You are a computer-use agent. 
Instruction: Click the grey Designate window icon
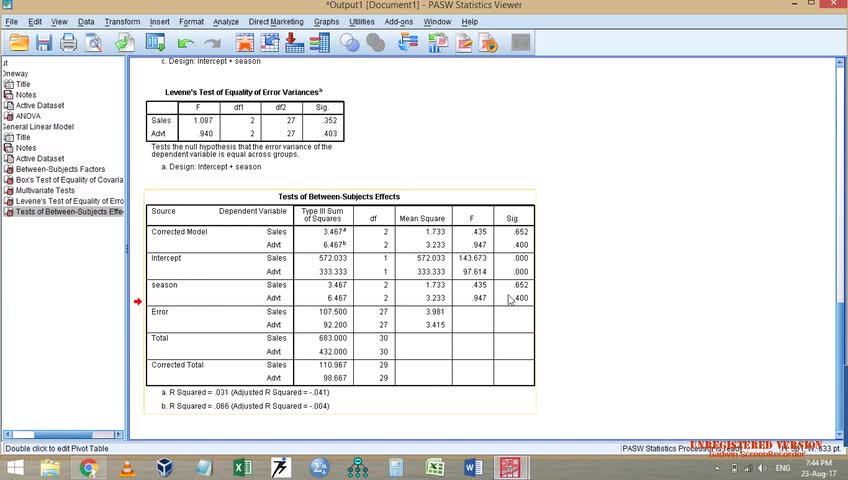pos(521,42)
